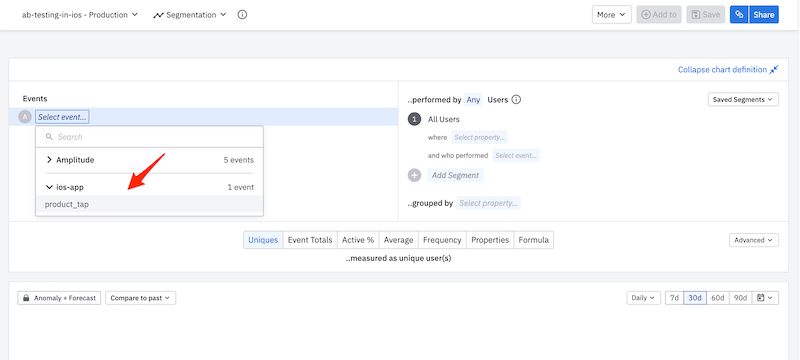
Task: Select the Average tab
Action: click(398, 240)
